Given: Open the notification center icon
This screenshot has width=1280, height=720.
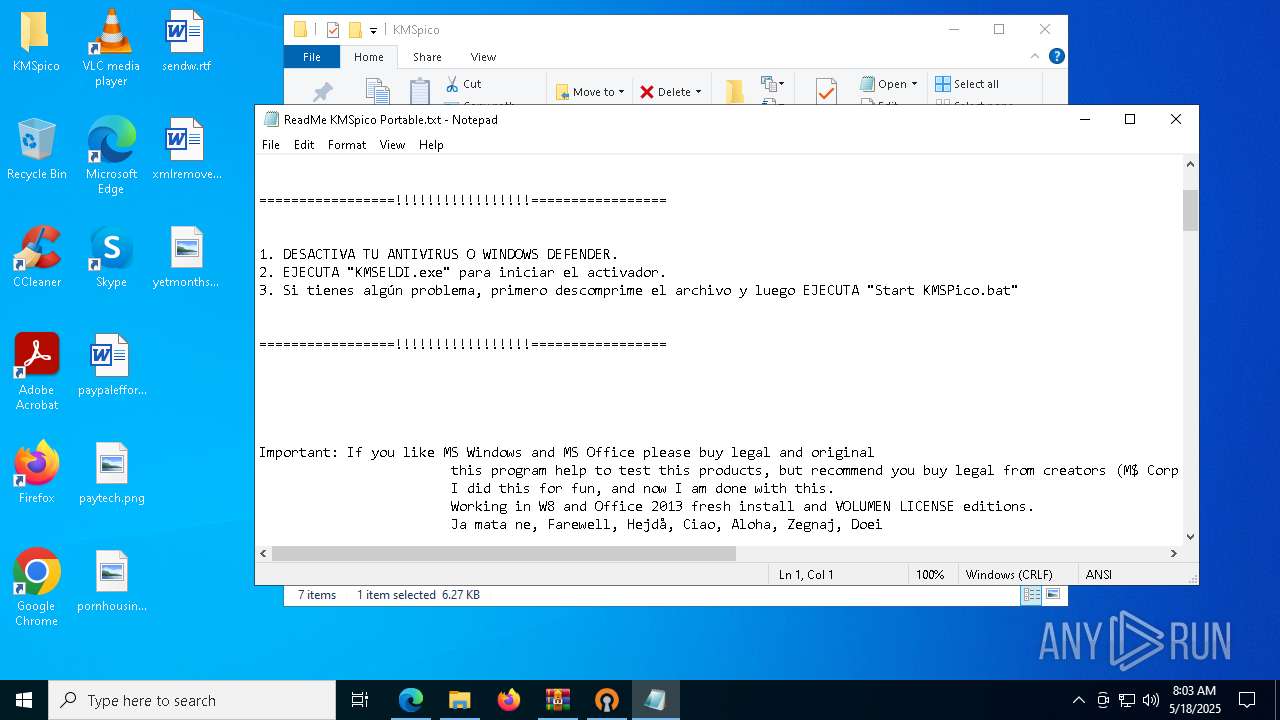Looking at the screenshot, I should 1247,700.
